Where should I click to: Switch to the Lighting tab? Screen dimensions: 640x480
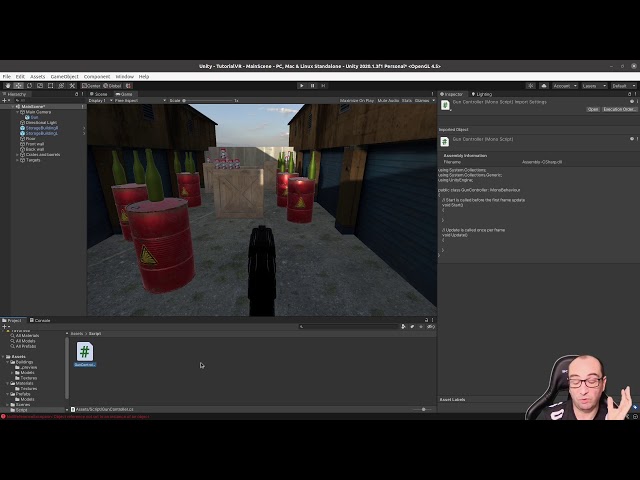[482, 94]
